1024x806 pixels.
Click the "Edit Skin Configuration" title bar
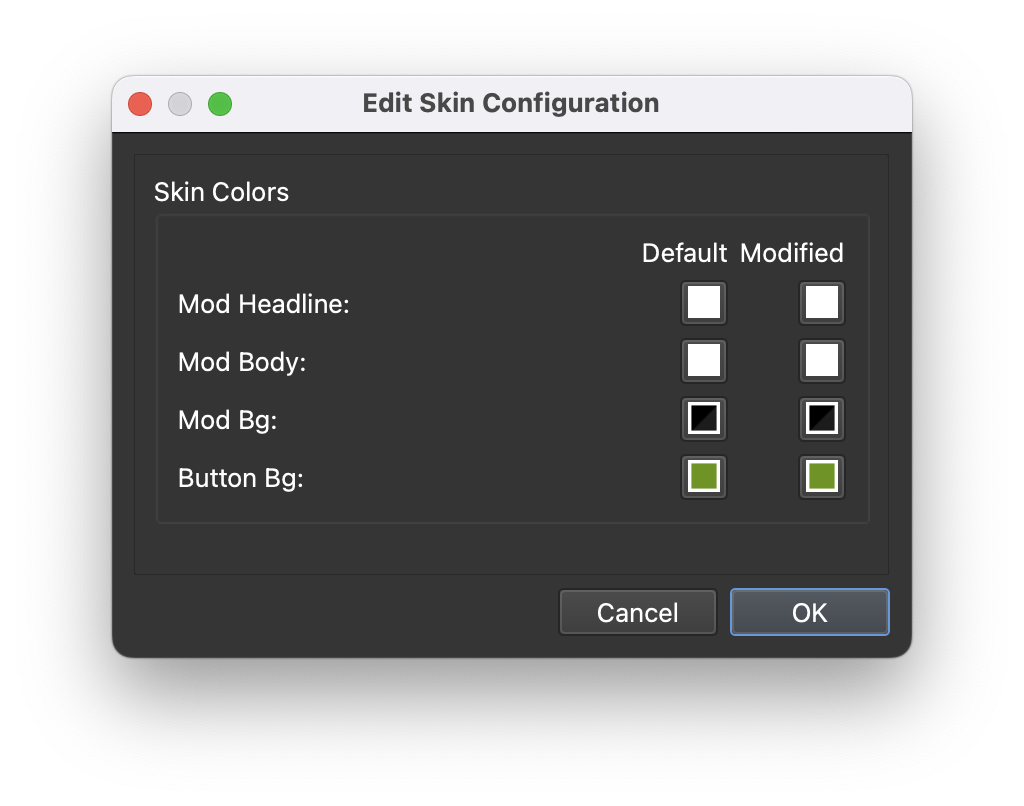(x=511, y=103)
